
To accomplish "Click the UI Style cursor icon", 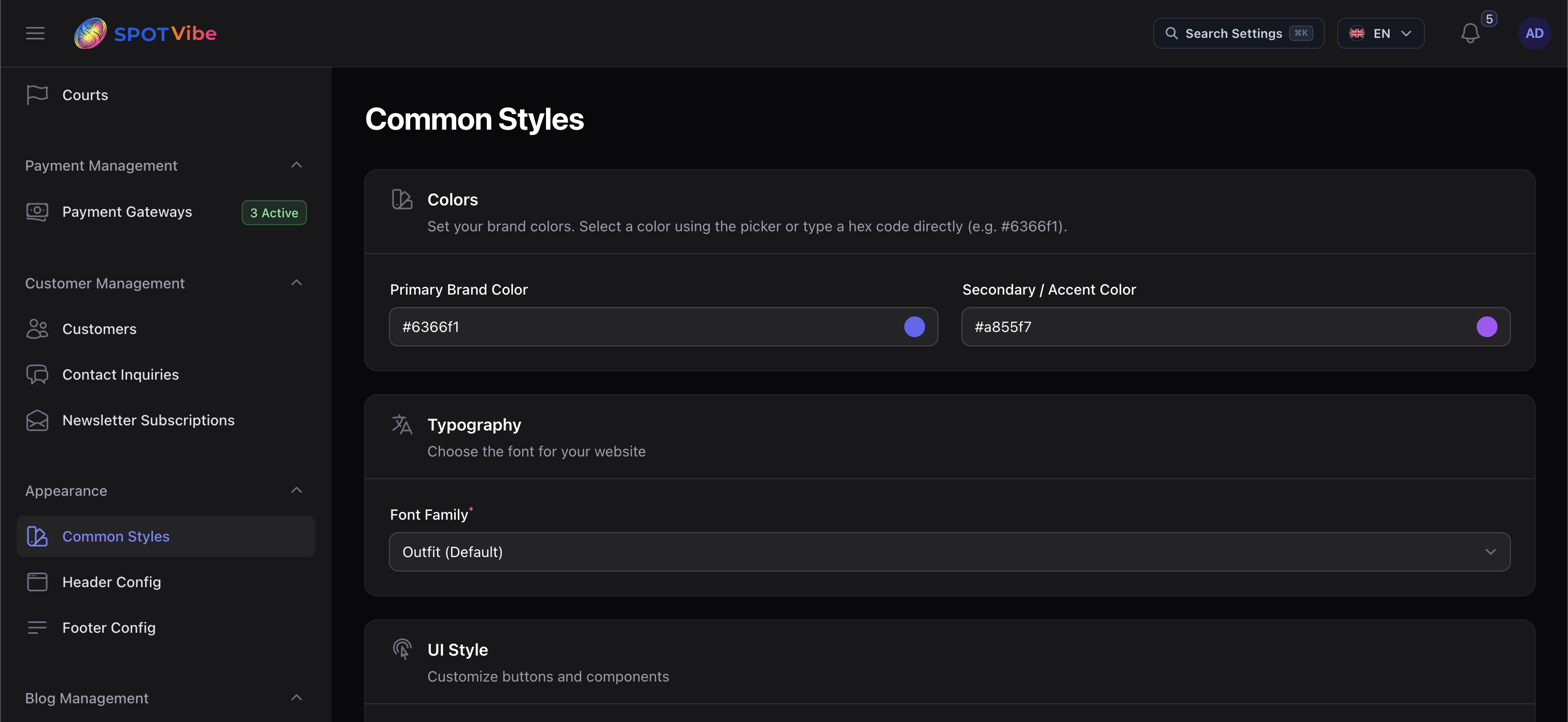I will 402,649.
